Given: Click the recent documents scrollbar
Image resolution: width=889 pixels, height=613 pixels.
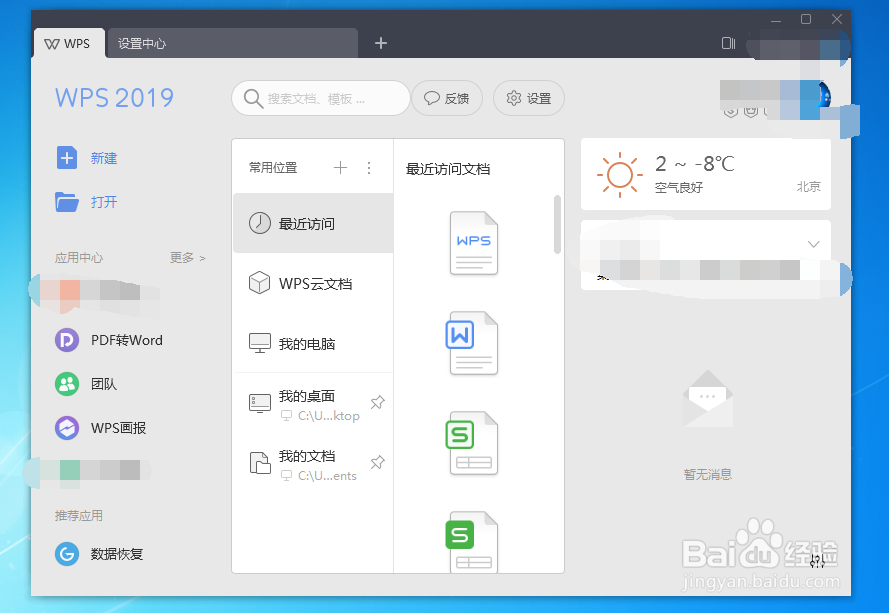Looking at the screenshot, I should [x=557, y=225].
